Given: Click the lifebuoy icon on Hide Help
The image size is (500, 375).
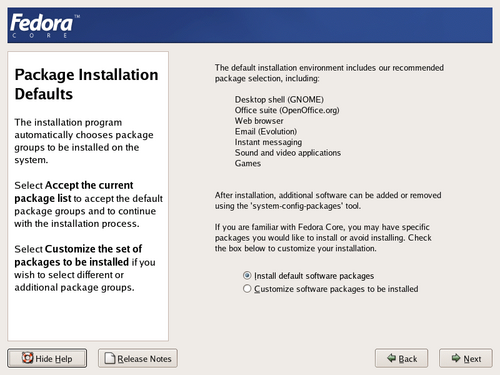Looking at the screenshot, I should pyautogui.click(x=27, y=358).
